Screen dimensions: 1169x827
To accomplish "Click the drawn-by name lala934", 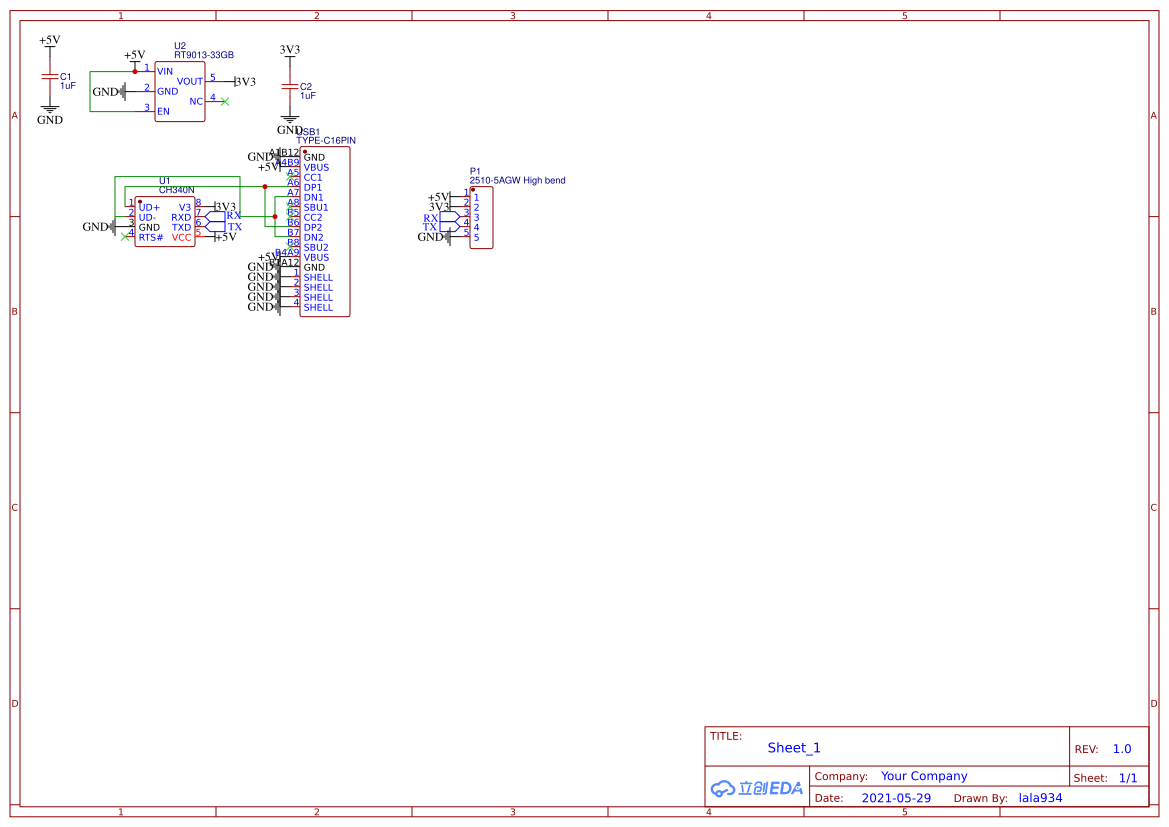I will (1040, 798).
